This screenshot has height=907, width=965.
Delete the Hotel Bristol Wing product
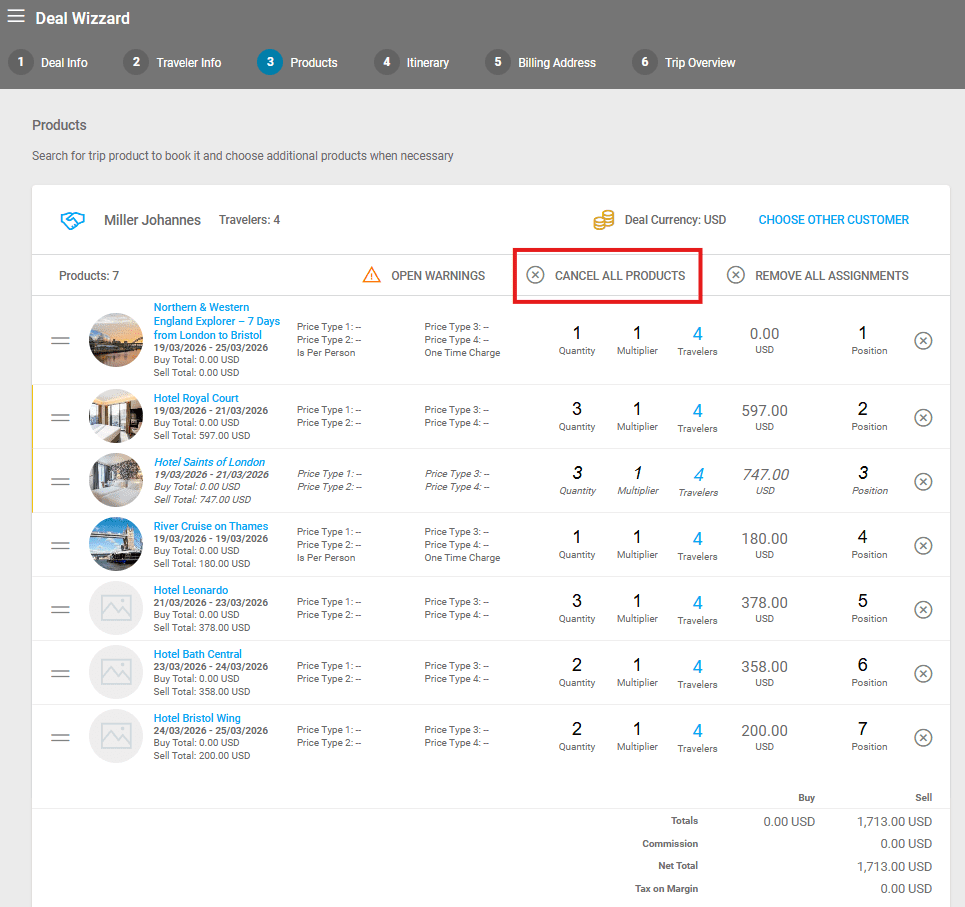[x=923, y=737]
